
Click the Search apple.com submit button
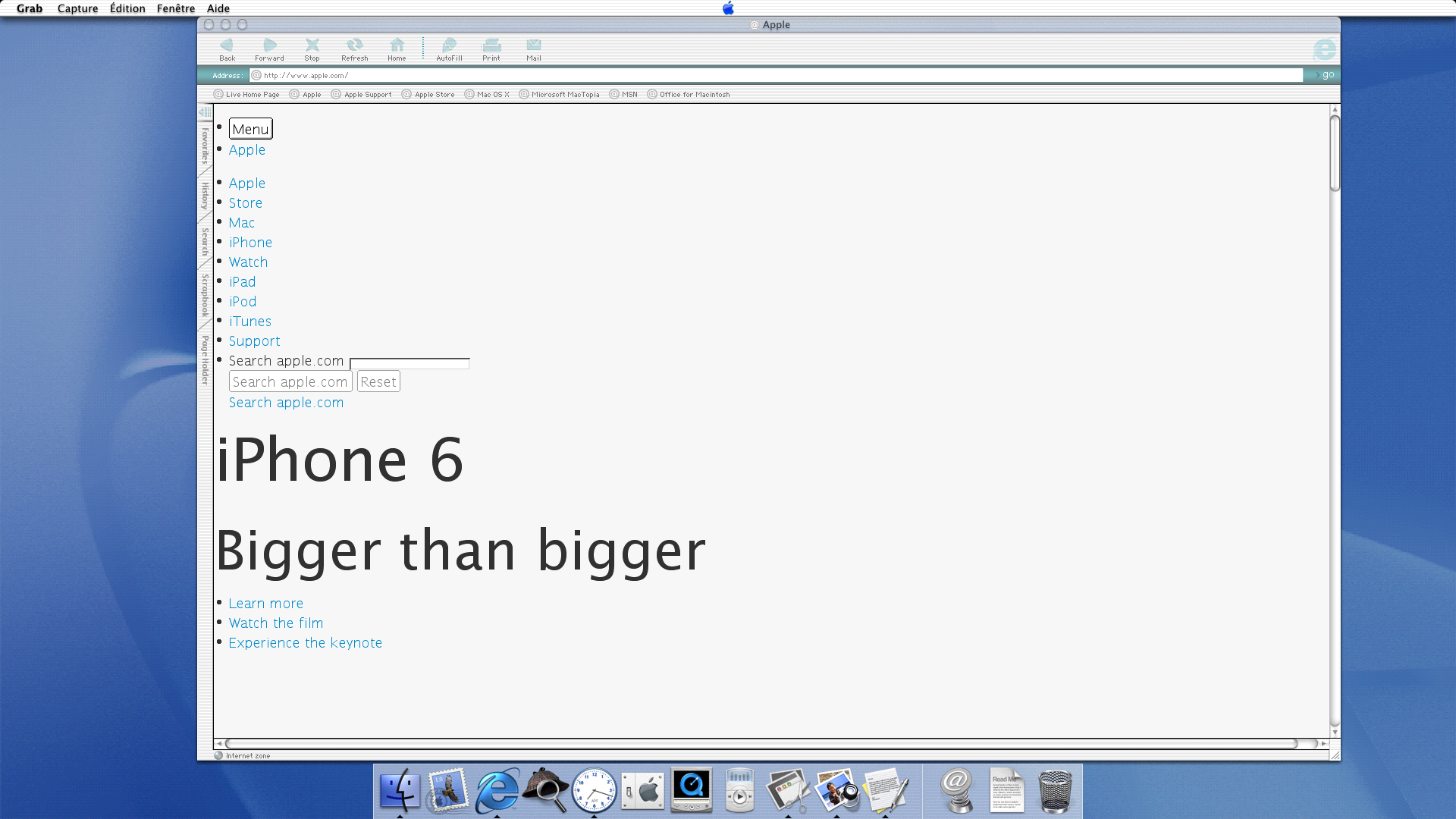coord(290,381)
